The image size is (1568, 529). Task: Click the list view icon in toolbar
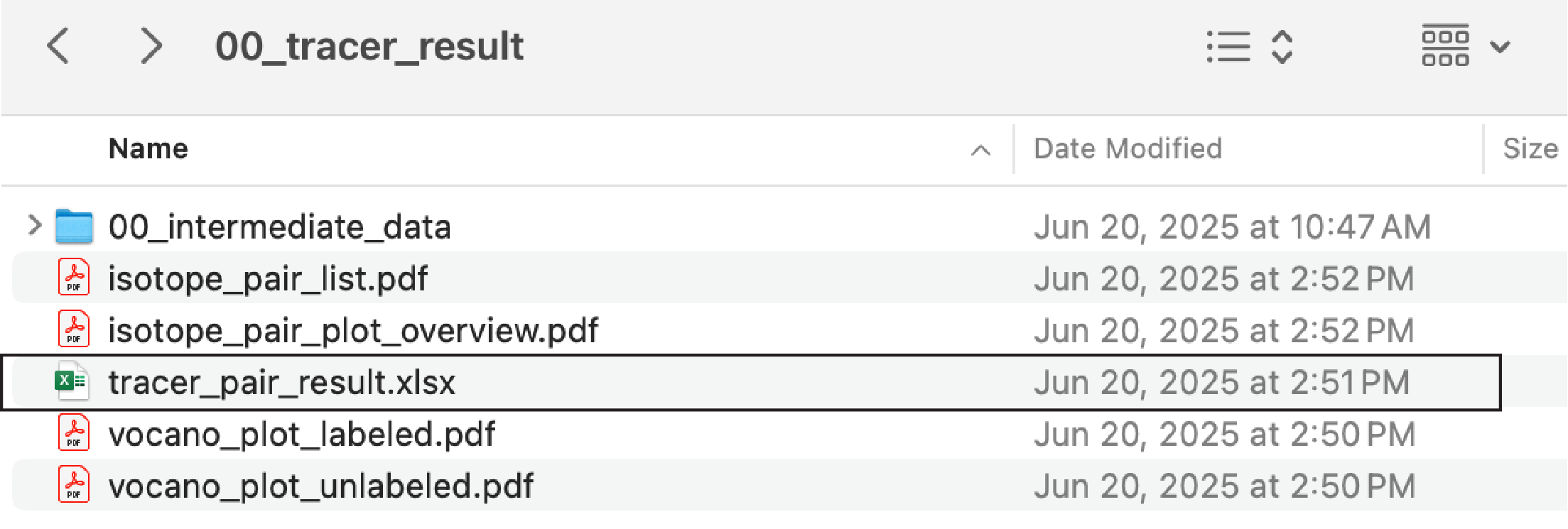(1228, 47)
